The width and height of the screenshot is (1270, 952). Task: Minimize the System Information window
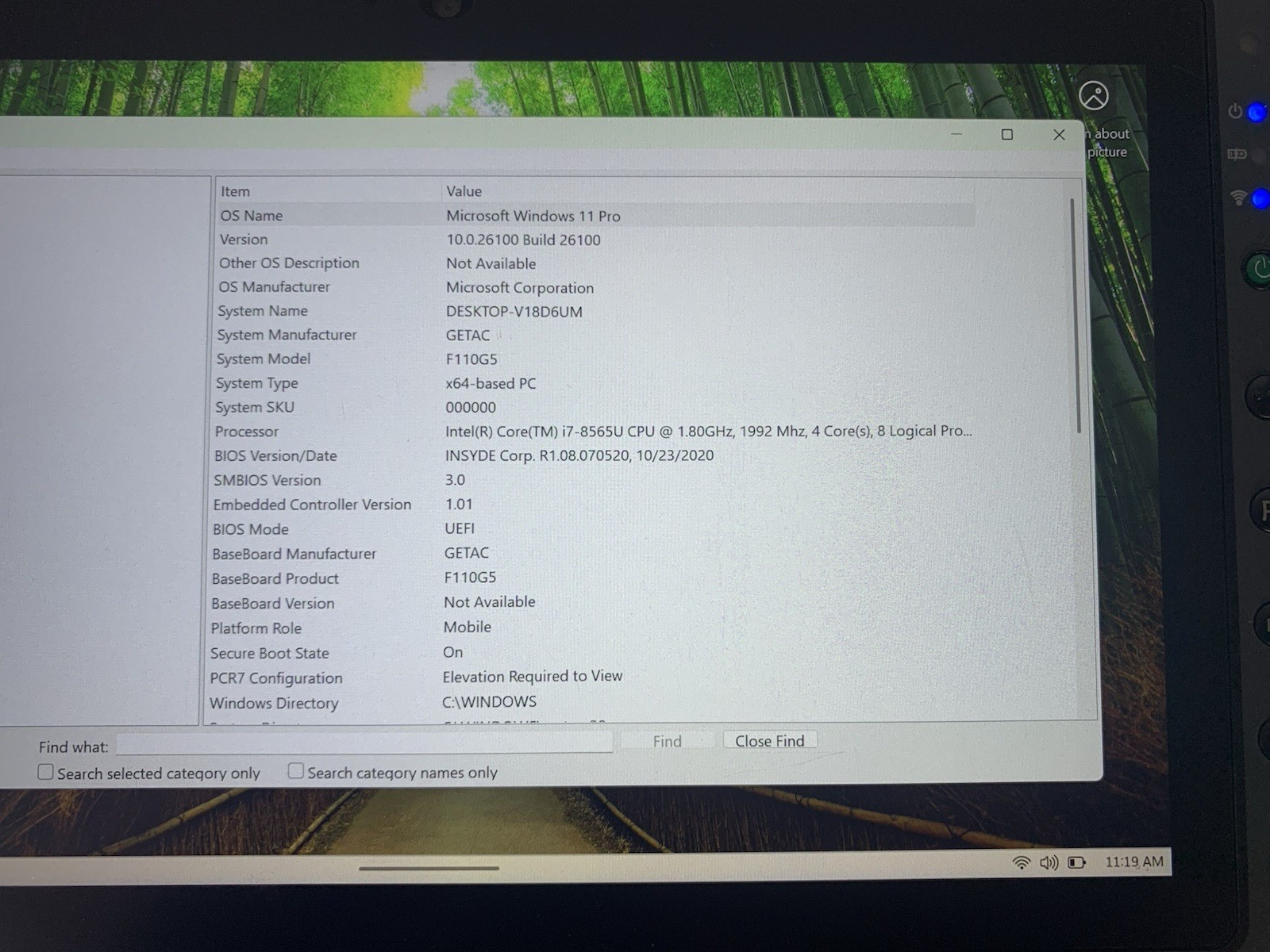point(956,135)
